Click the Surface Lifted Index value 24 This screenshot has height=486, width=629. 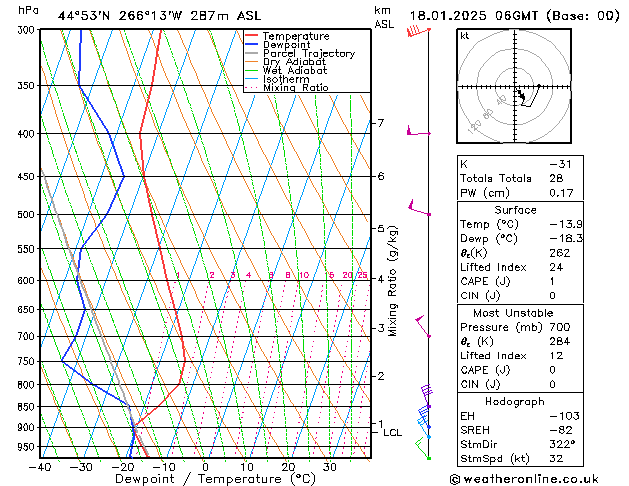[556, 267]
